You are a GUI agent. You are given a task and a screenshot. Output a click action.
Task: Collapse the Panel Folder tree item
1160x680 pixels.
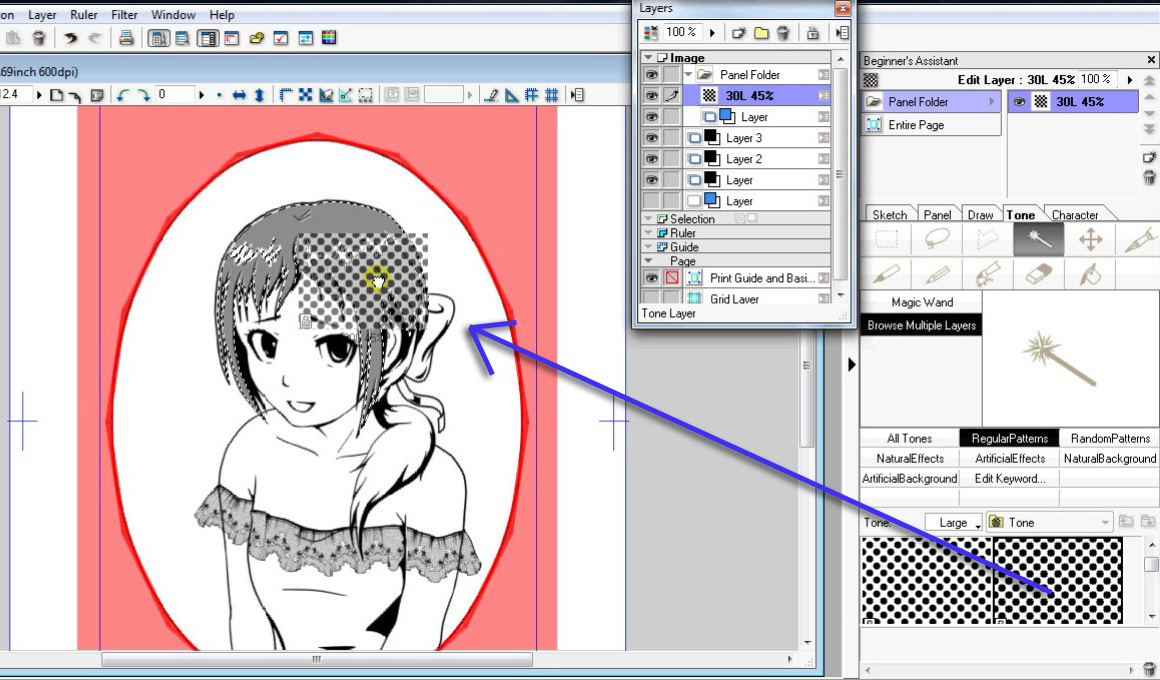(x=689, y=75)
